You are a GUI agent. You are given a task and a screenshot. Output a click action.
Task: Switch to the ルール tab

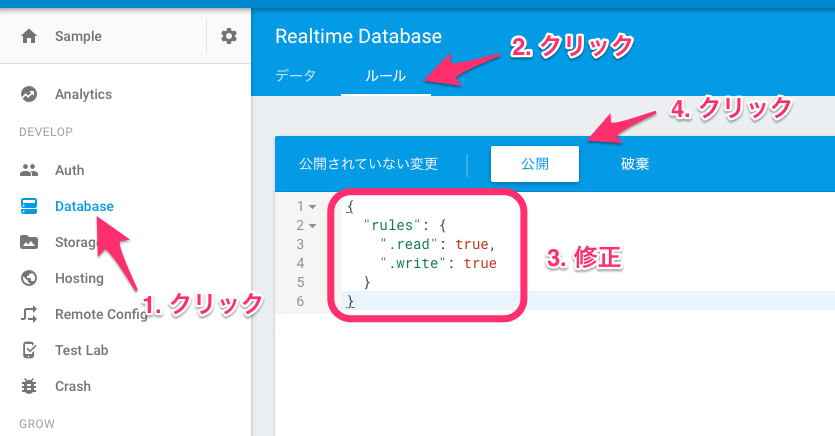(x=386, y=76)
